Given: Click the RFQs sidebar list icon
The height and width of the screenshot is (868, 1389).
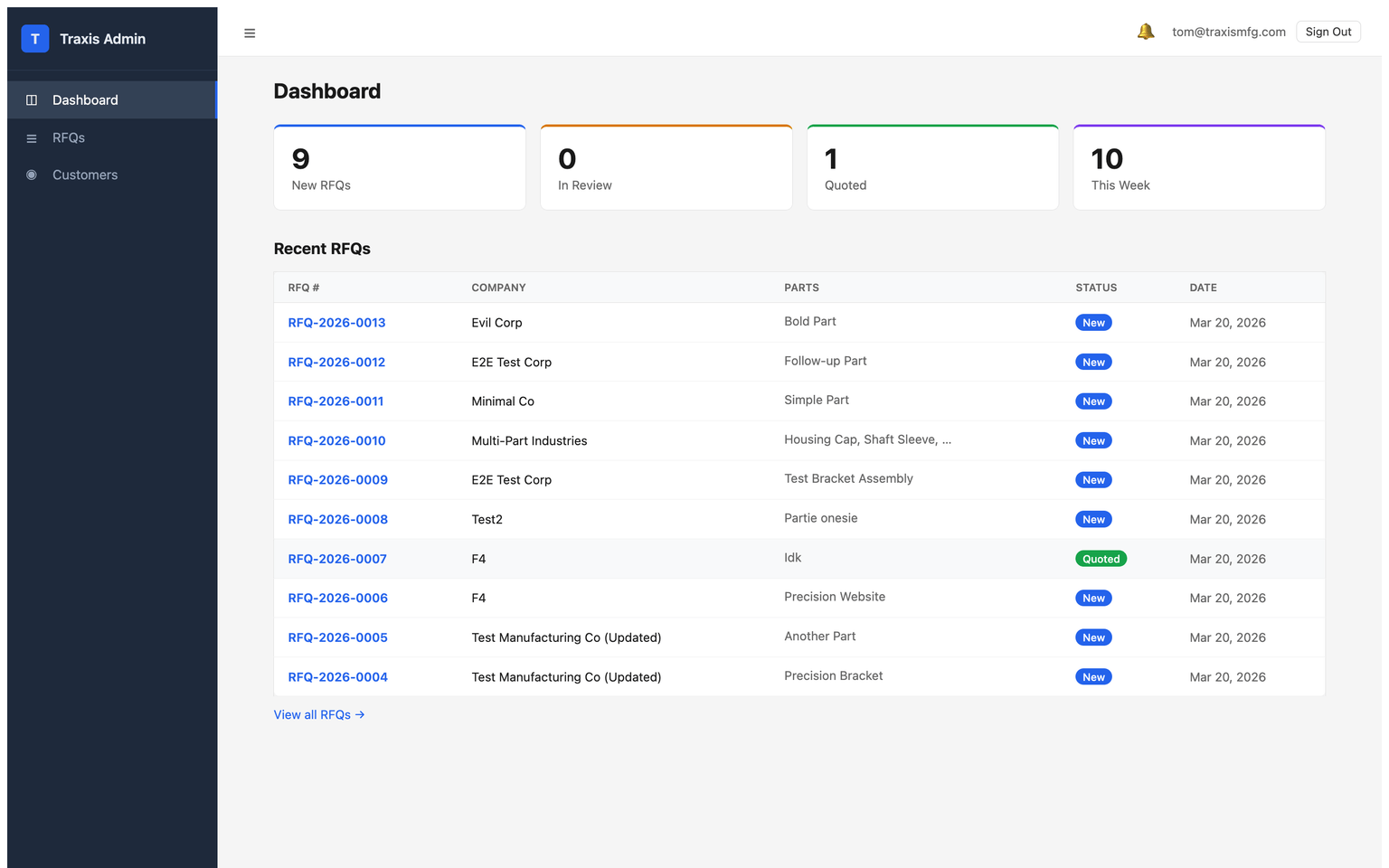Looking at the screenshot, I should [x=32, y=138].
